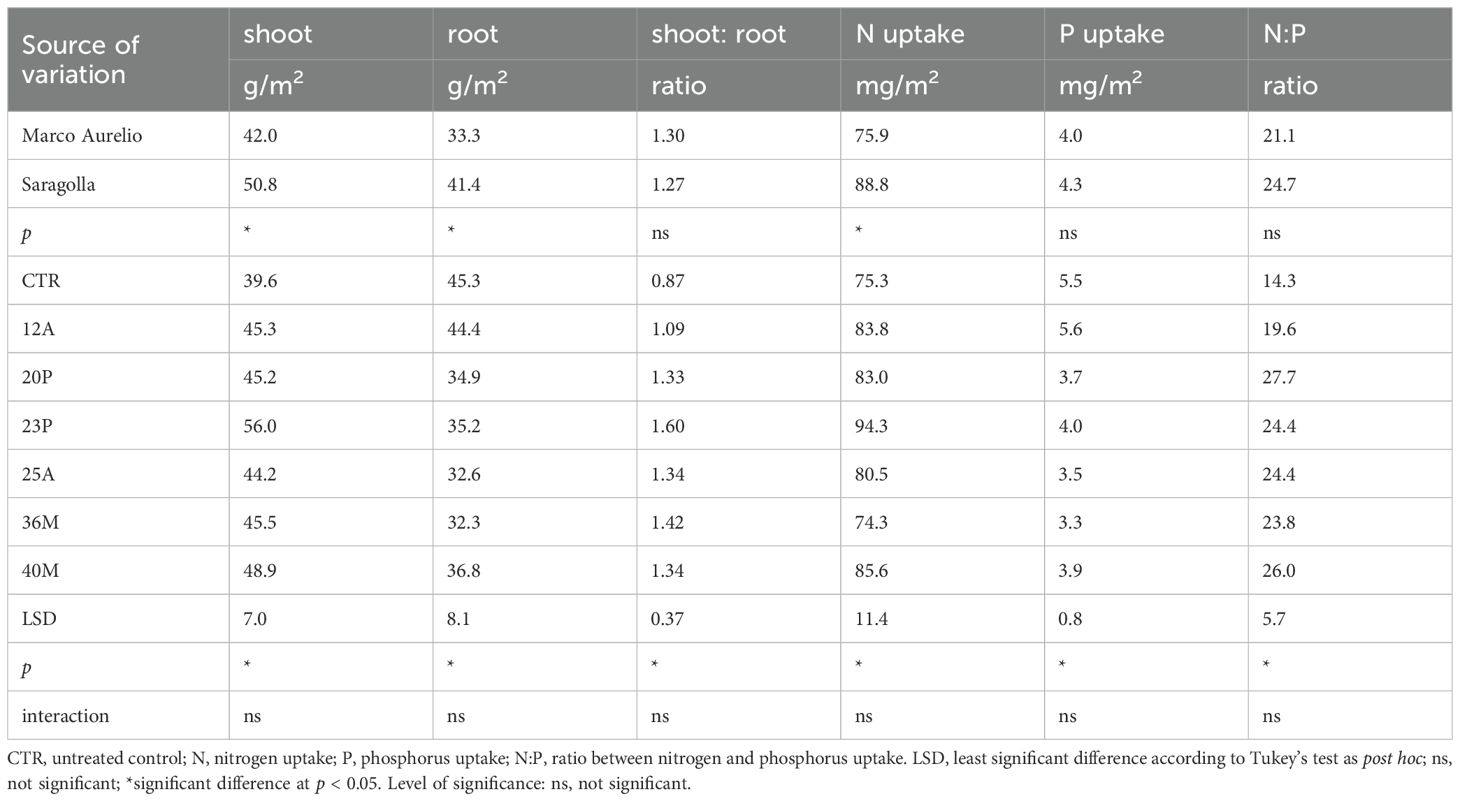Click the 'P uptake' column header
Image resolution: width=1460 pixels, height=801 pixels.
[1113, 34]
